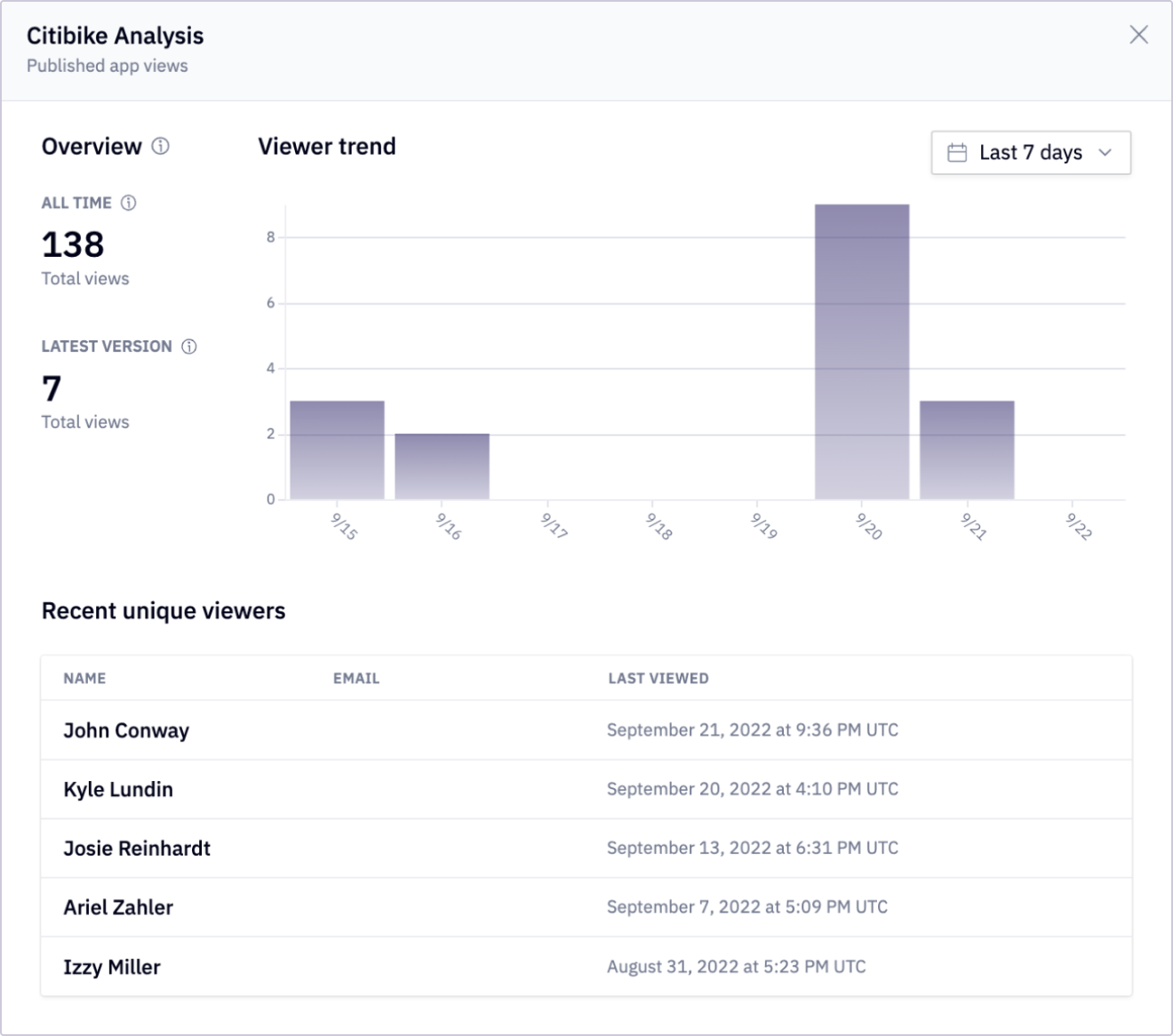Open the Ariel Zahler viewer entry
The width and height of the screenshot is (1173, 1036).
pos(586,907)
